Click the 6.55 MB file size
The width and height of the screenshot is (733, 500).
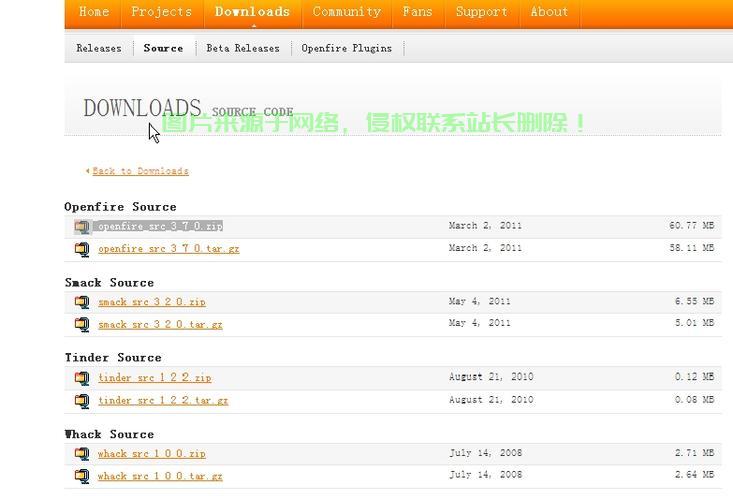click(694, 301)
